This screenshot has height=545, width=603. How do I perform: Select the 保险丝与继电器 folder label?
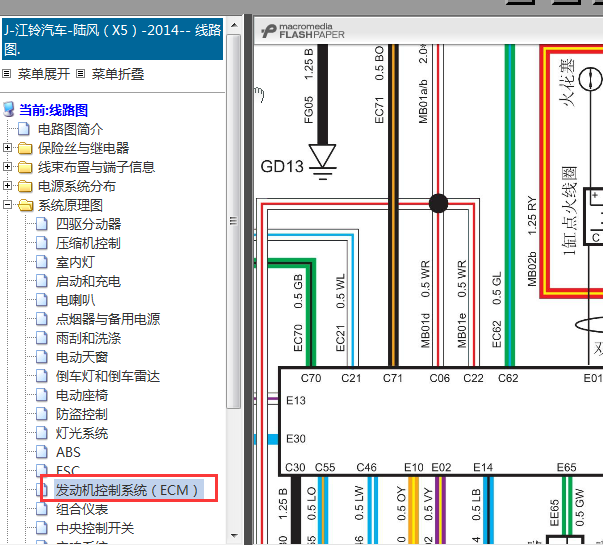(83, 148)
